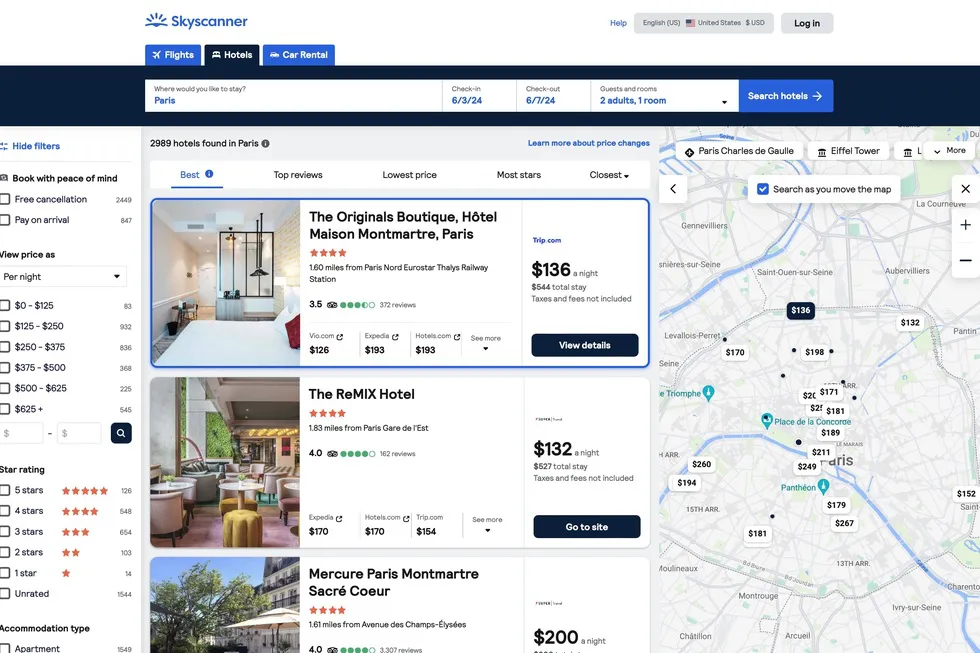Check the 5 stars rating filter
The width and height of the screenshot is (980, 653).
[5, 491]
